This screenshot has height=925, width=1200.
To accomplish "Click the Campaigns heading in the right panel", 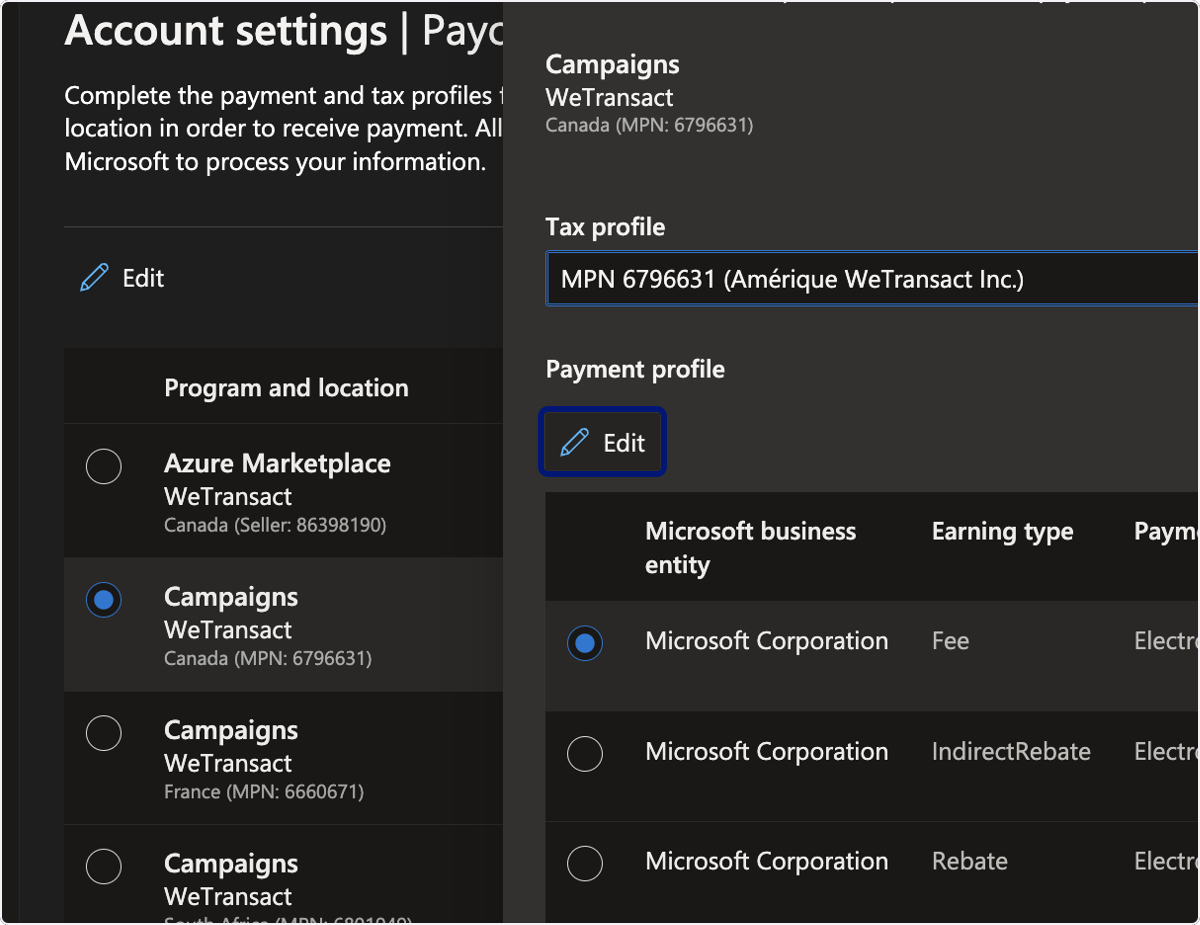I will click(612, 65).
